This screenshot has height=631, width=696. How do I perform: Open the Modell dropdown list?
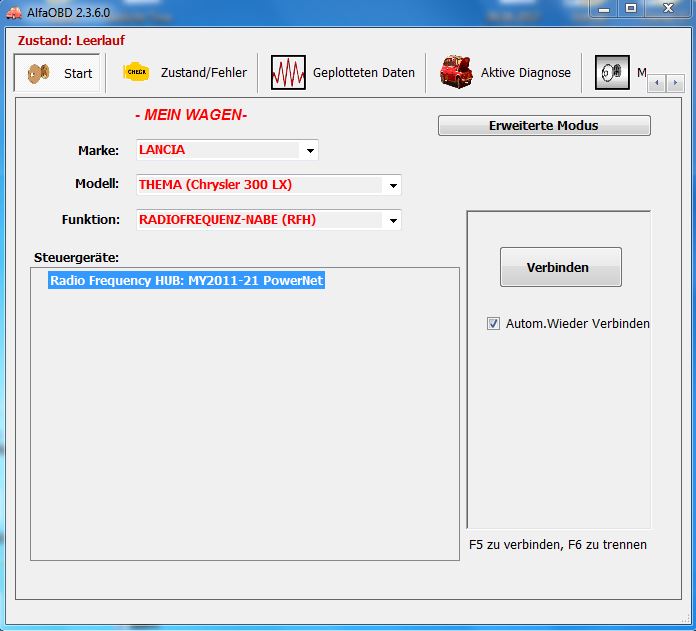pyautogui.click(x=393, y=186)
